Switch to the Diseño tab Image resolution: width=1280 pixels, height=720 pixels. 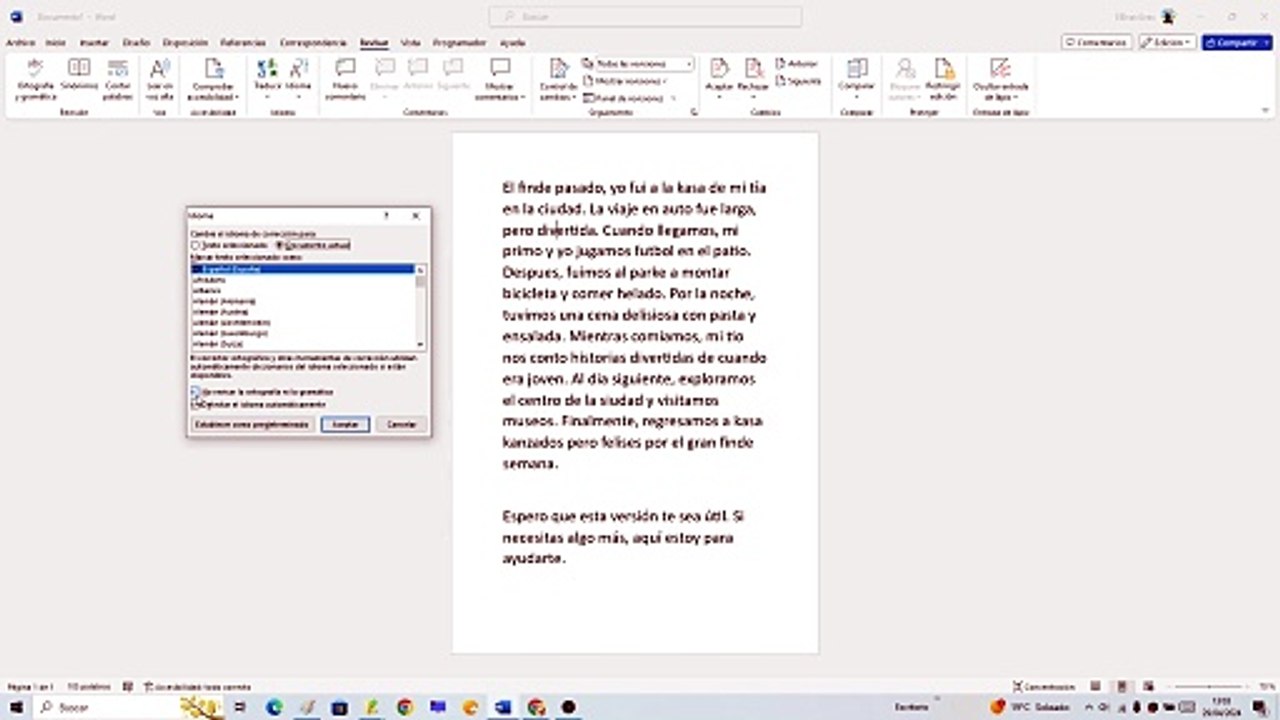[136, 43]
